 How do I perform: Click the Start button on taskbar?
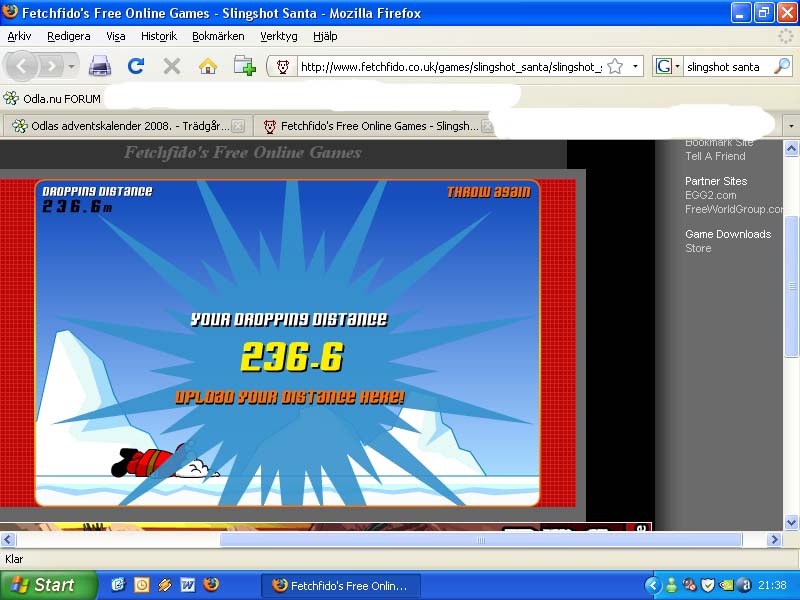[48, 585]
